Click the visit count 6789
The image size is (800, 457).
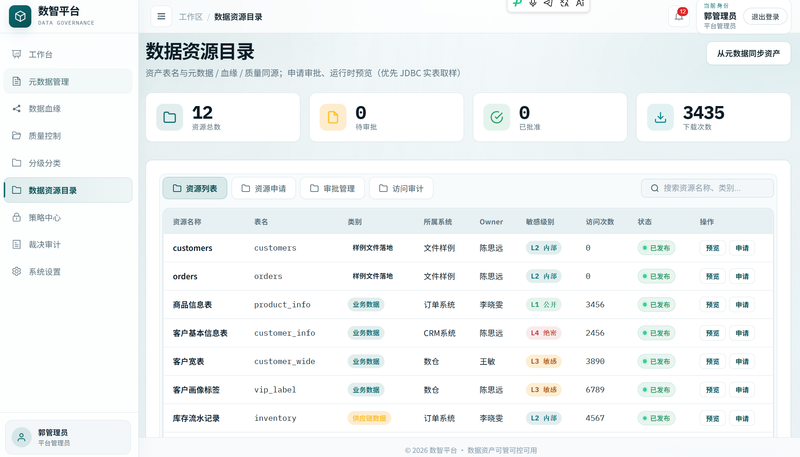[595, 390]
